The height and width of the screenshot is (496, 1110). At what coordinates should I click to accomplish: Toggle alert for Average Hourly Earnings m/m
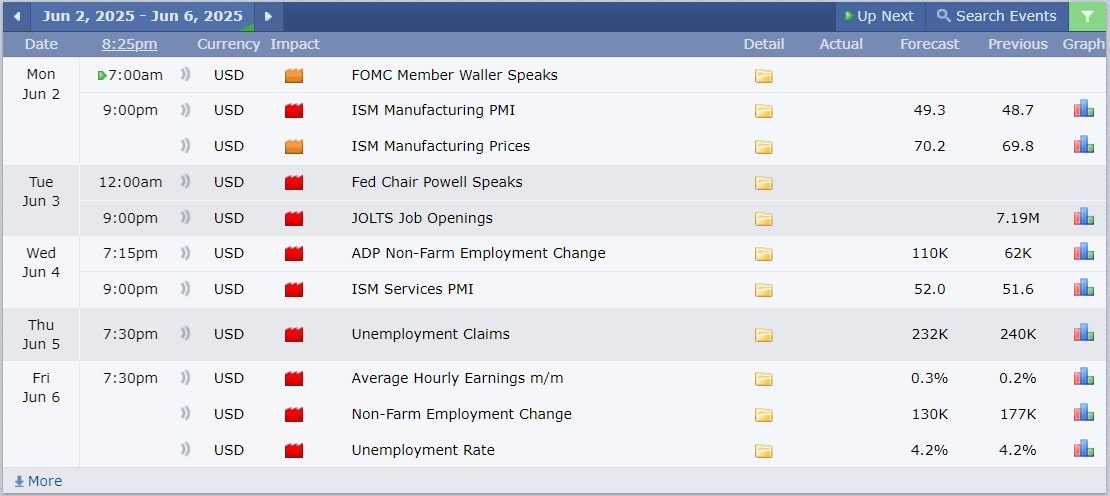pyautogui.click(x=185, y=377)
